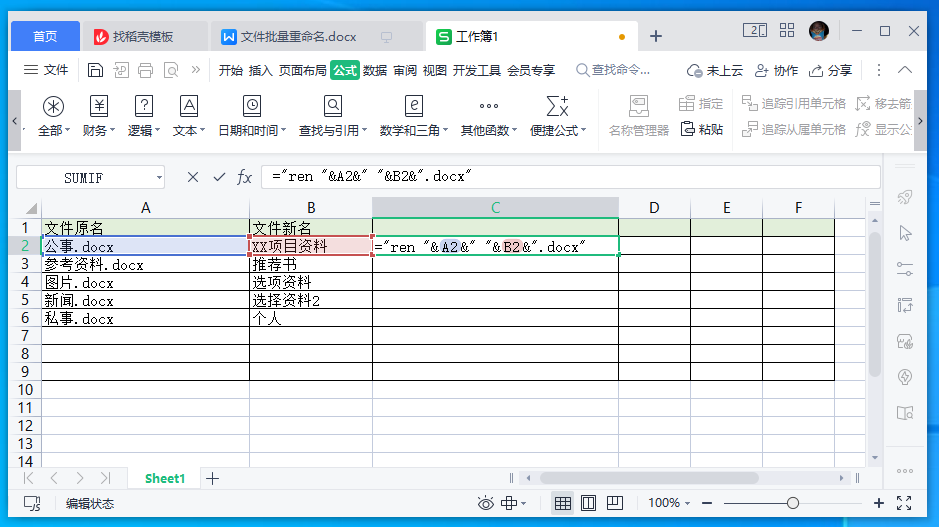Screen dimensions: 939x527
Task: Open the 查找与引用 functions dropdown
Action: pos(333,116)
